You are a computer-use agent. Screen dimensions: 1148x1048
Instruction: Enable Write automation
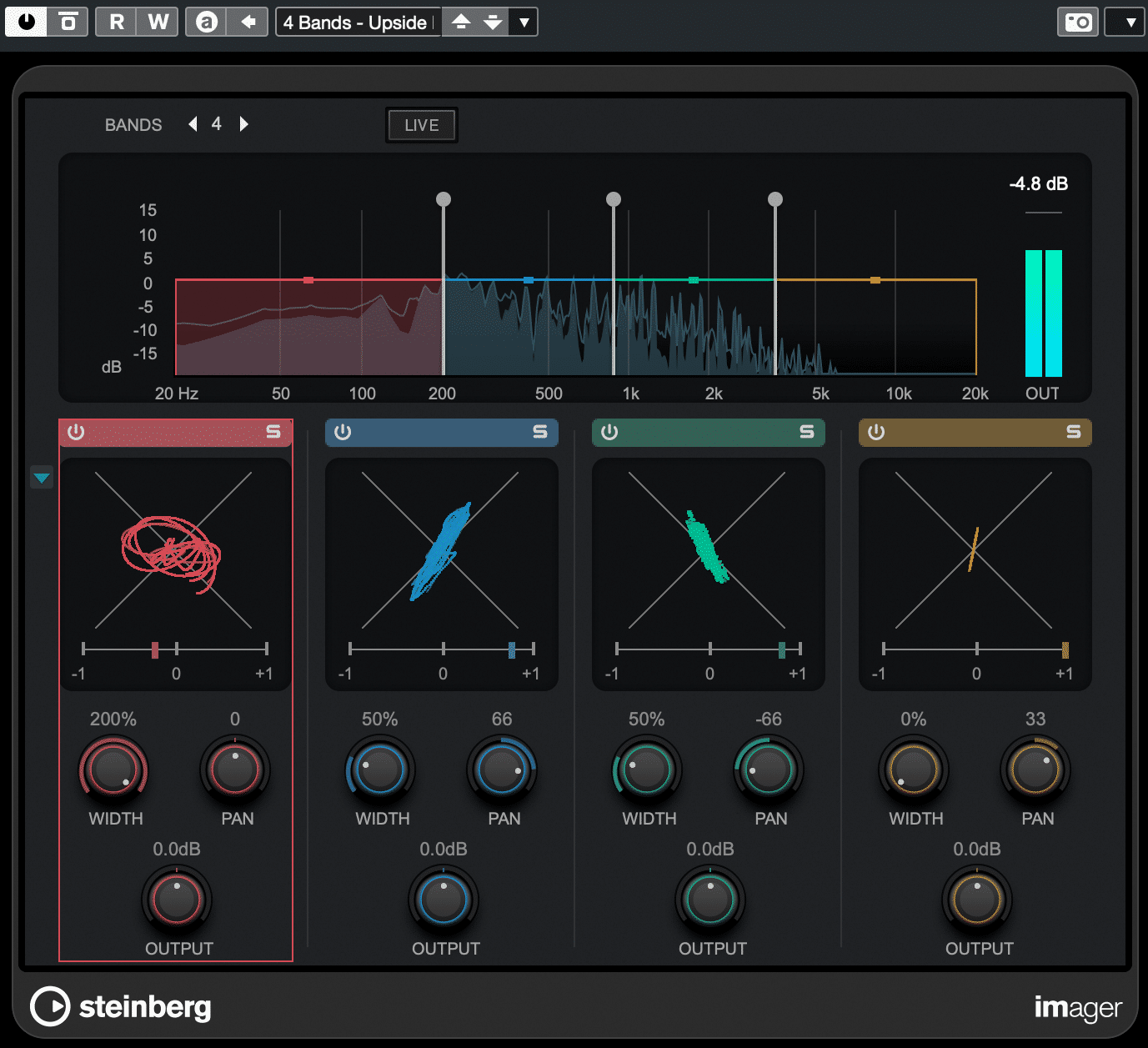(157, 22)
